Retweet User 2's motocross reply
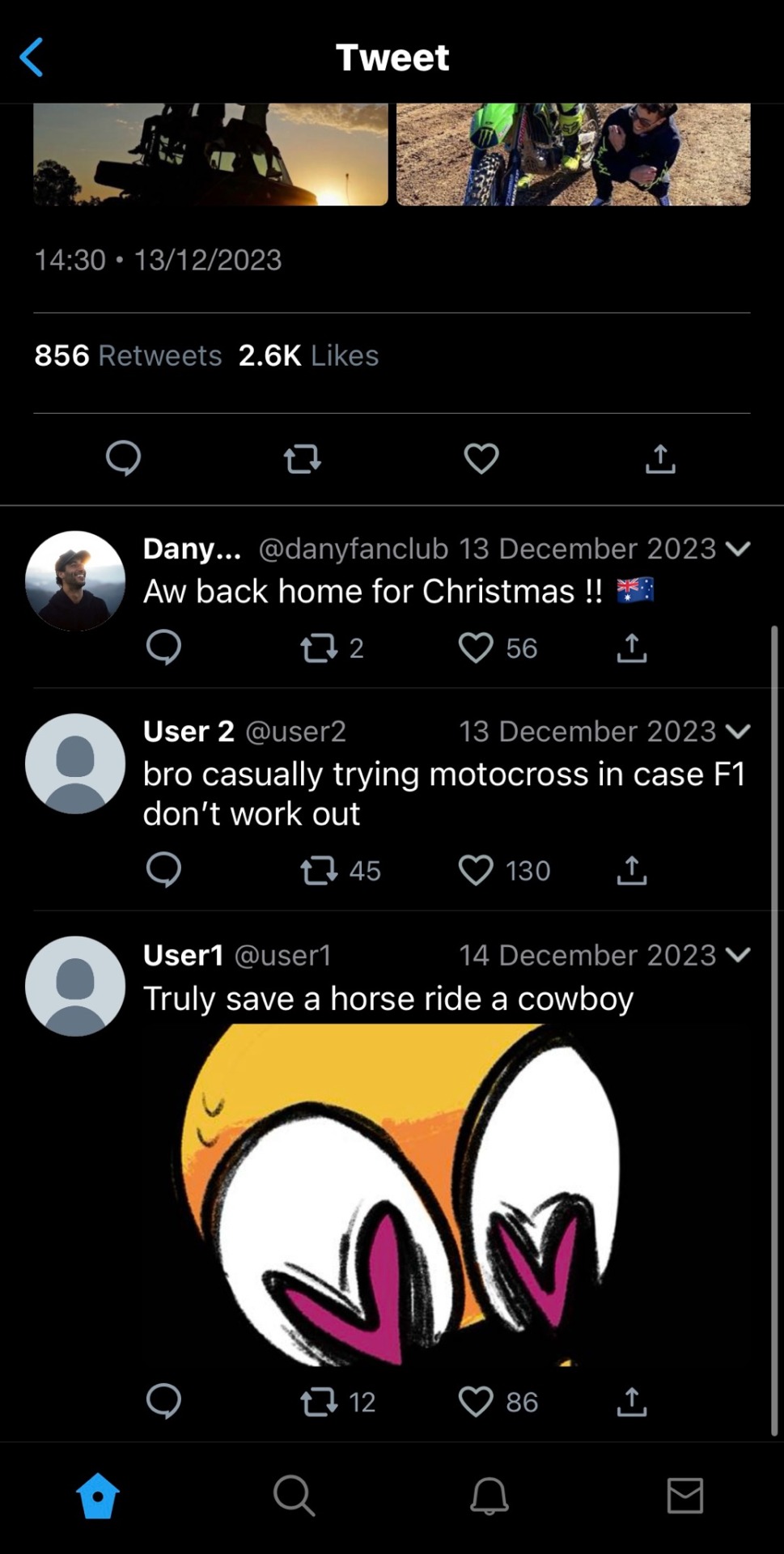This screenshot has width=784, height=1554. point(319,871)
